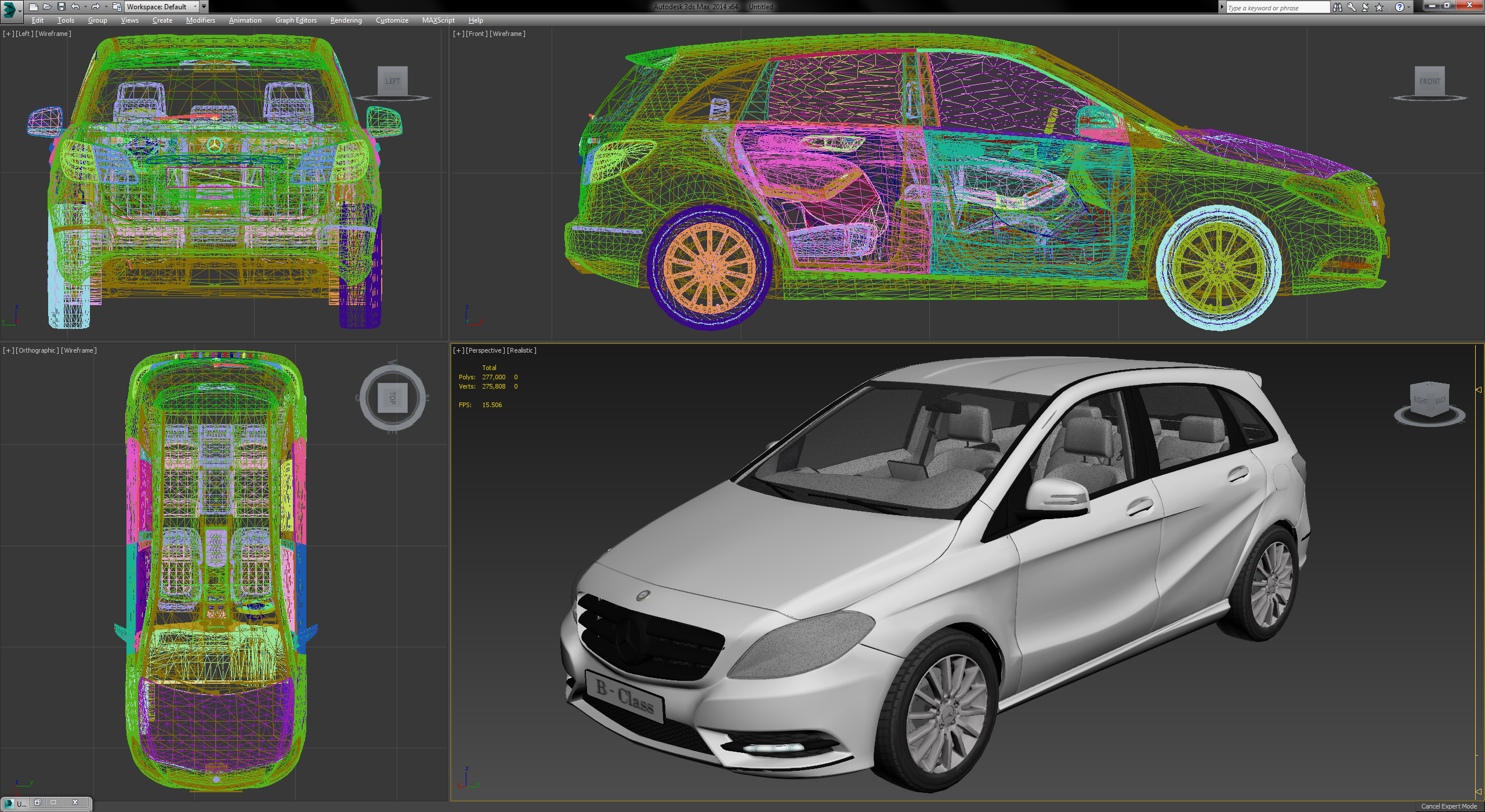Click the New Scene icon
This screenshot has width=1485, height=812.
coord(34,7)
